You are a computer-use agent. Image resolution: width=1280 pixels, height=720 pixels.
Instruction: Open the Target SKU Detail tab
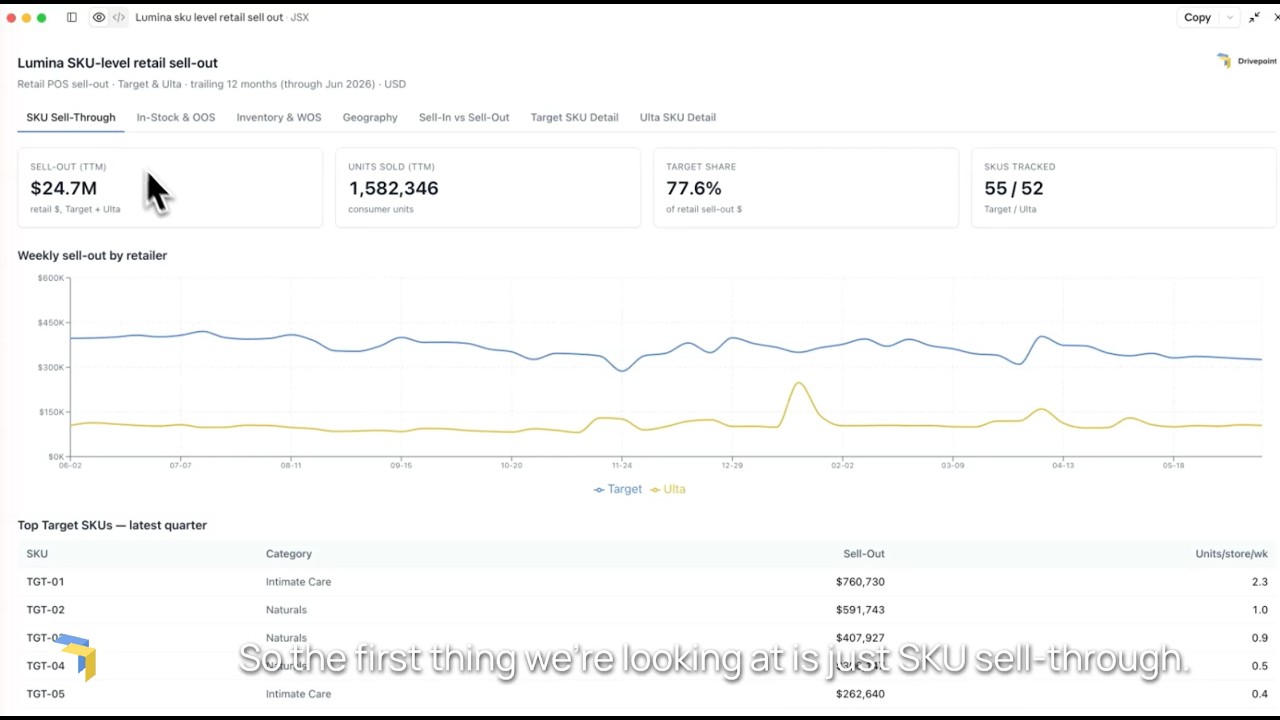pyautogui.click(x=574, y=117)
